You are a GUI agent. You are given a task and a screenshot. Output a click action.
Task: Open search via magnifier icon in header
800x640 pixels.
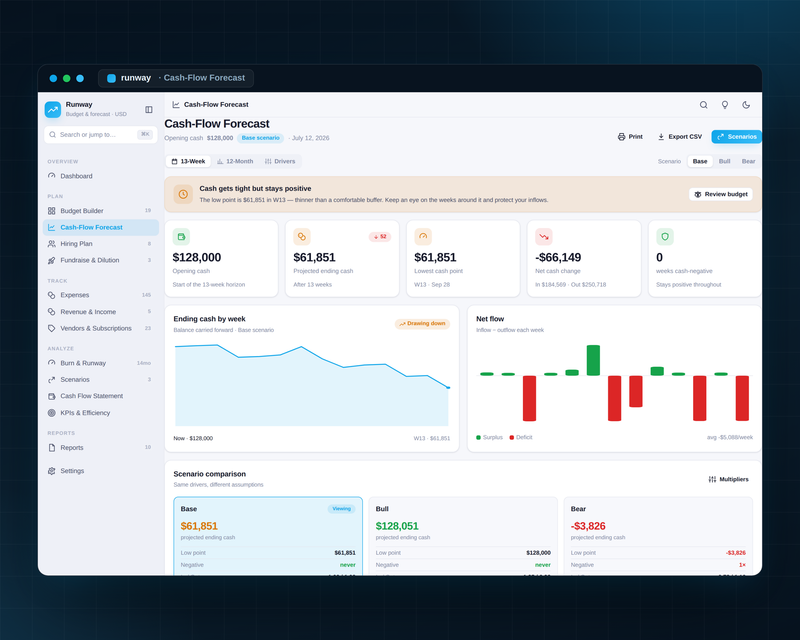point(704,105)
